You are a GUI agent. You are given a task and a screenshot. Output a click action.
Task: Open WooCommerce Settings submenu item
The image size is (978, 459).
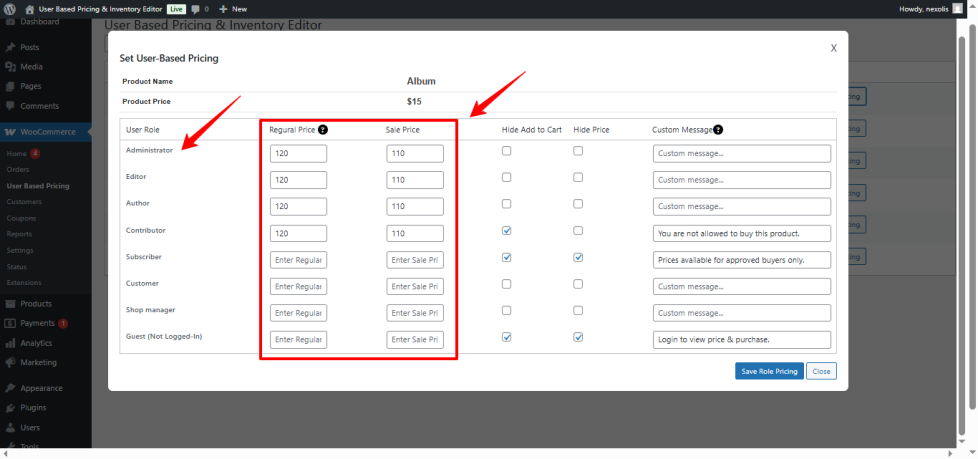20,250
